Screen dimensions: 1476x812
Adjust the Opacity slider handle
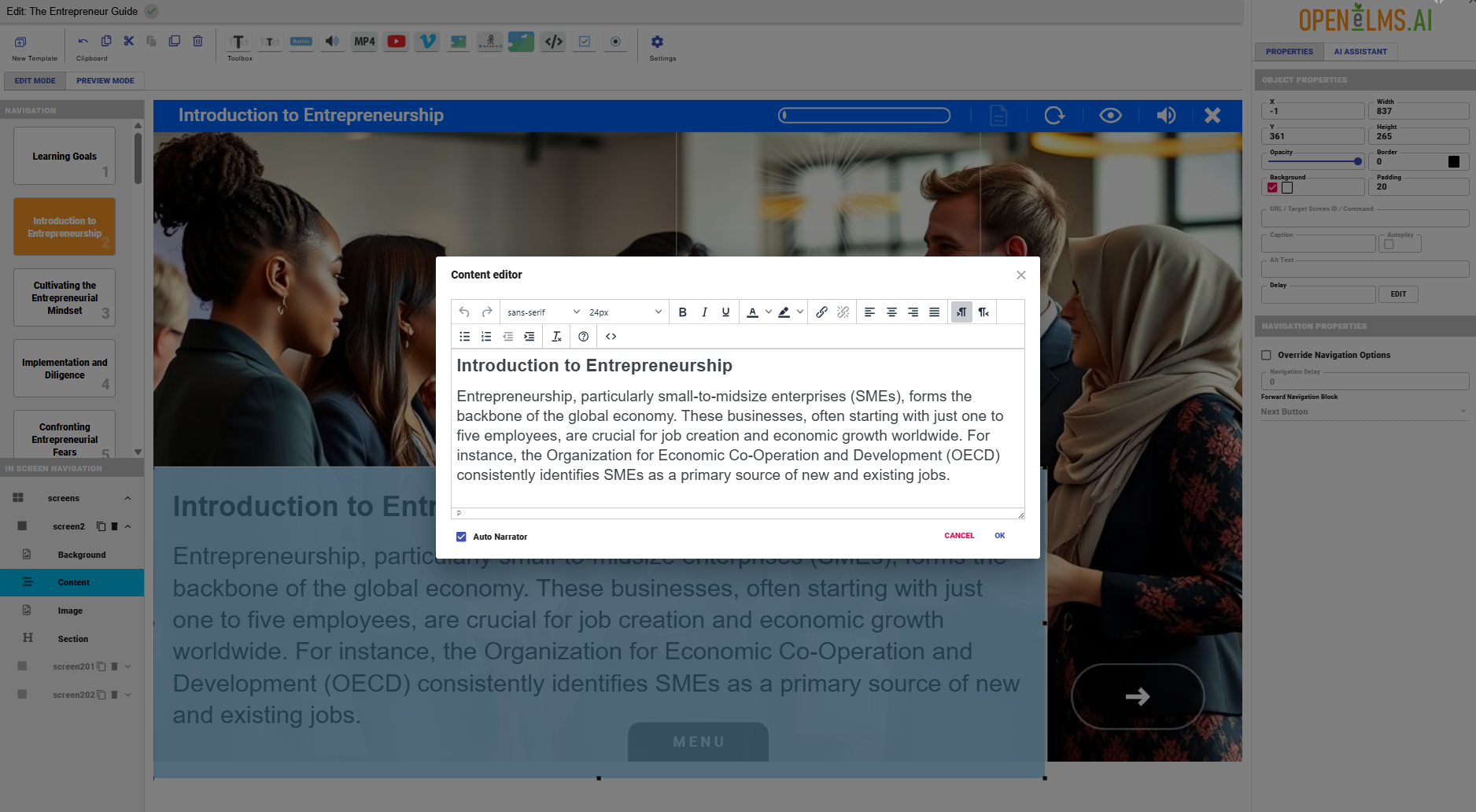point(1358,161)
